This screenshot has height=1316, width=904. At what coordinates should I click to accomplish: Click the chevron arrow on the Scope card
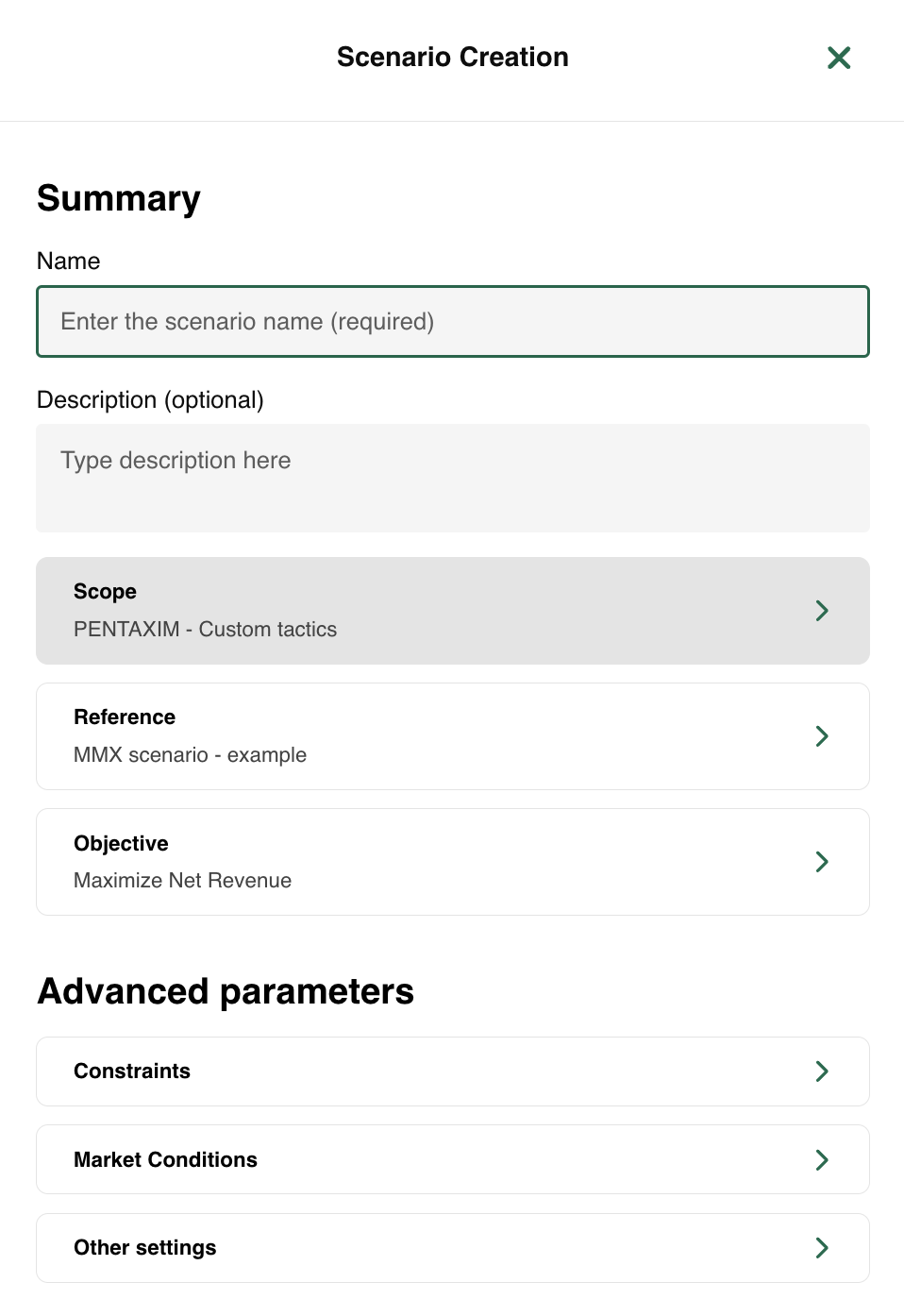click(822, 611)
